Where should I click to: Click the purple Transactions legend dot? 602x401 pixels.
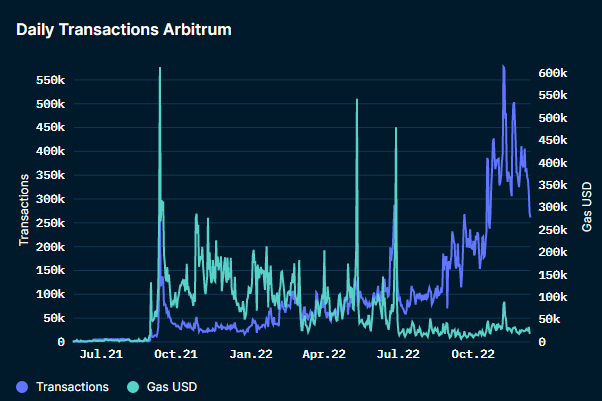22,387
